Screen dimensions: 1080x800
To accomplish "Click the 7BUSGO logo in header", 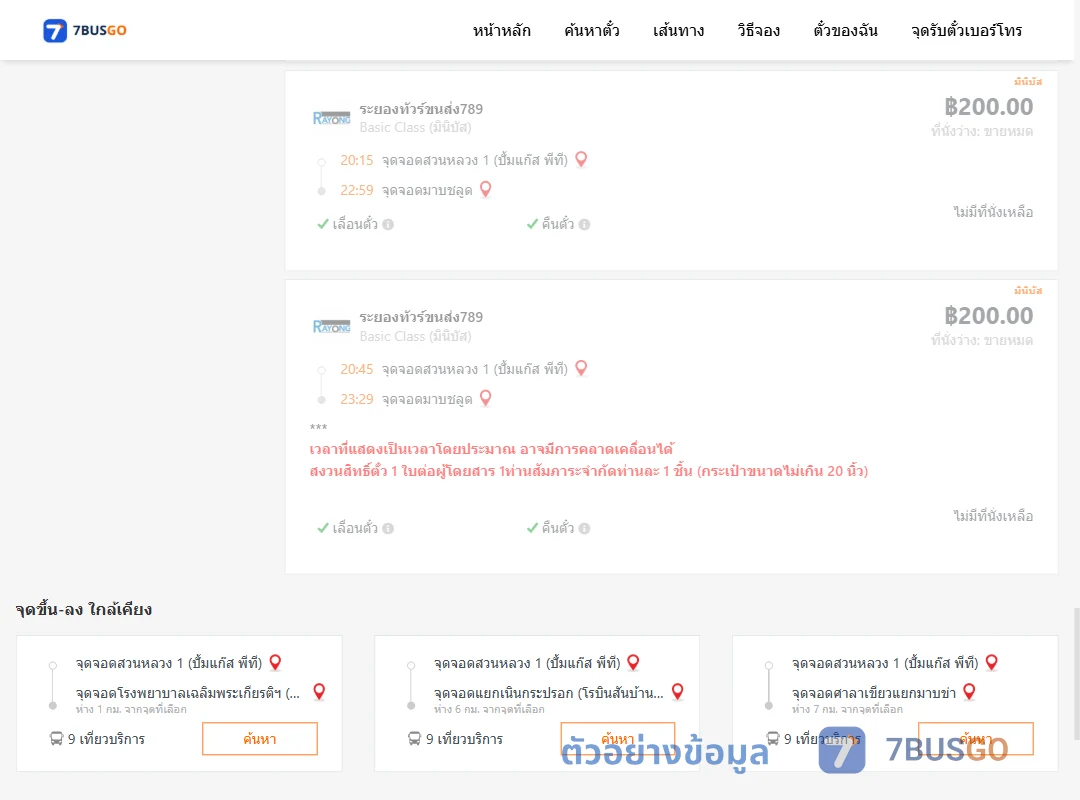I will pyautogui.click(x=85, y=30).
